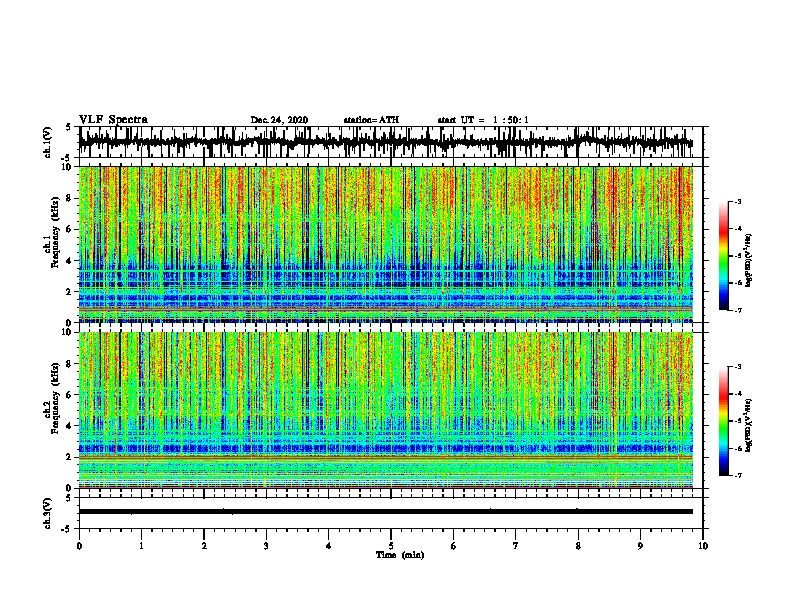Click the ch.2 spectrogram plot area
792x612 pixels.
tap(385, 410)
